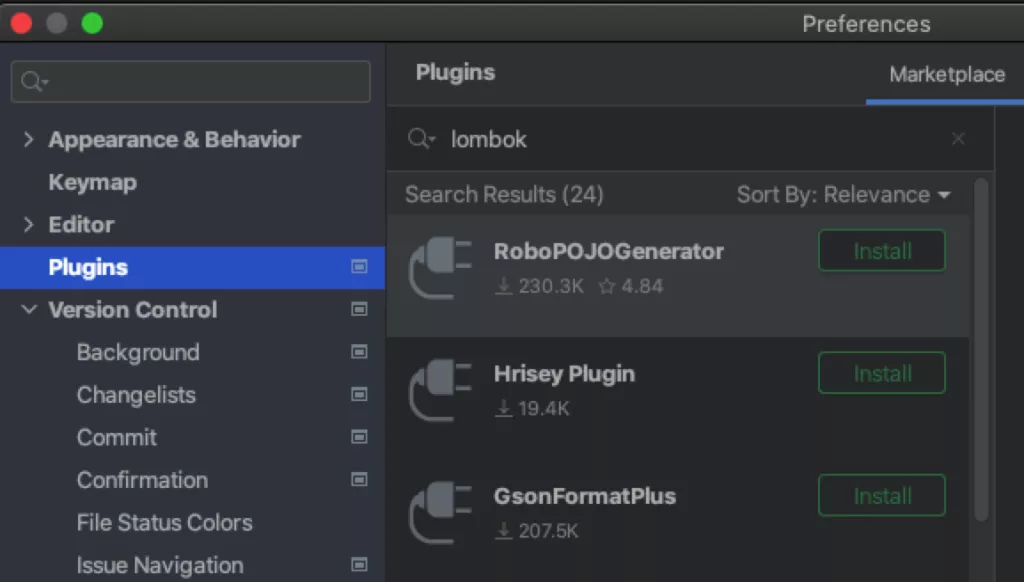The image size is (1024, 582).
Task: Open the Sort By: Relevance dropdown
Action: point(844,195)
